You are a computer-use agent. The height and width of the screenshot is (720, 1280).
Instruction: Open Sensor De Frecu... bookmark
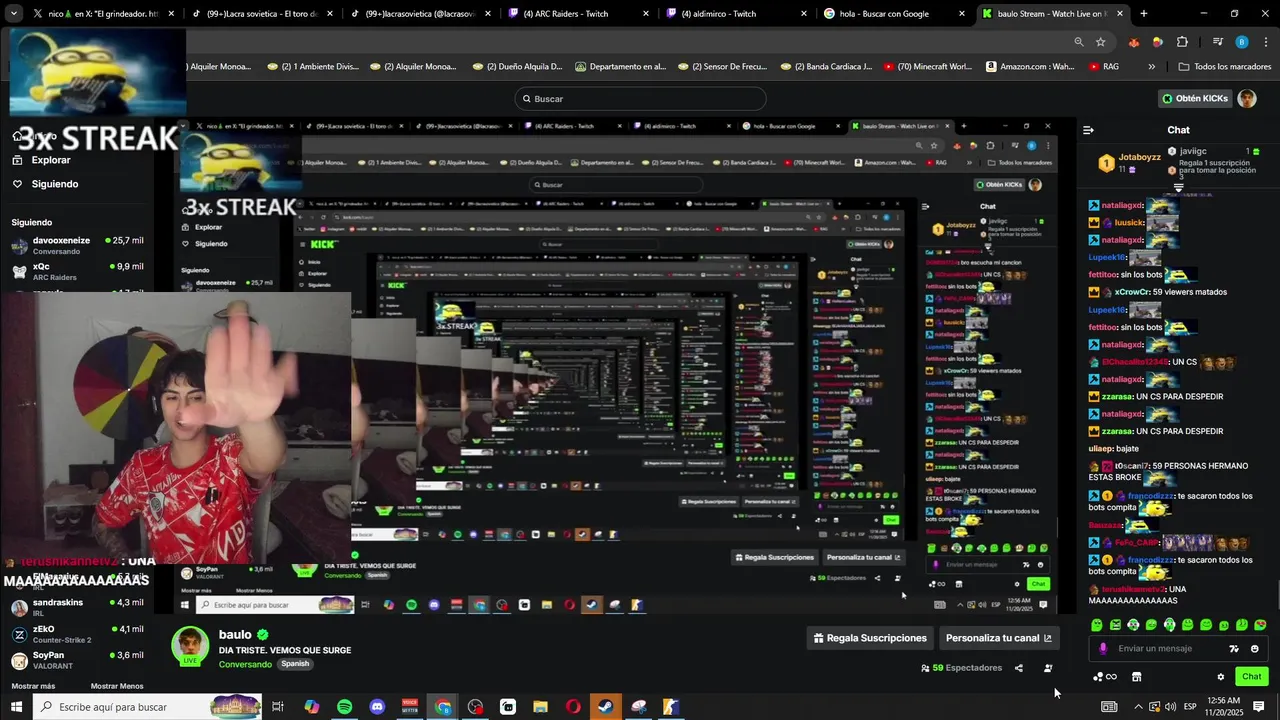pyautogui.click(x=724, y=67)
